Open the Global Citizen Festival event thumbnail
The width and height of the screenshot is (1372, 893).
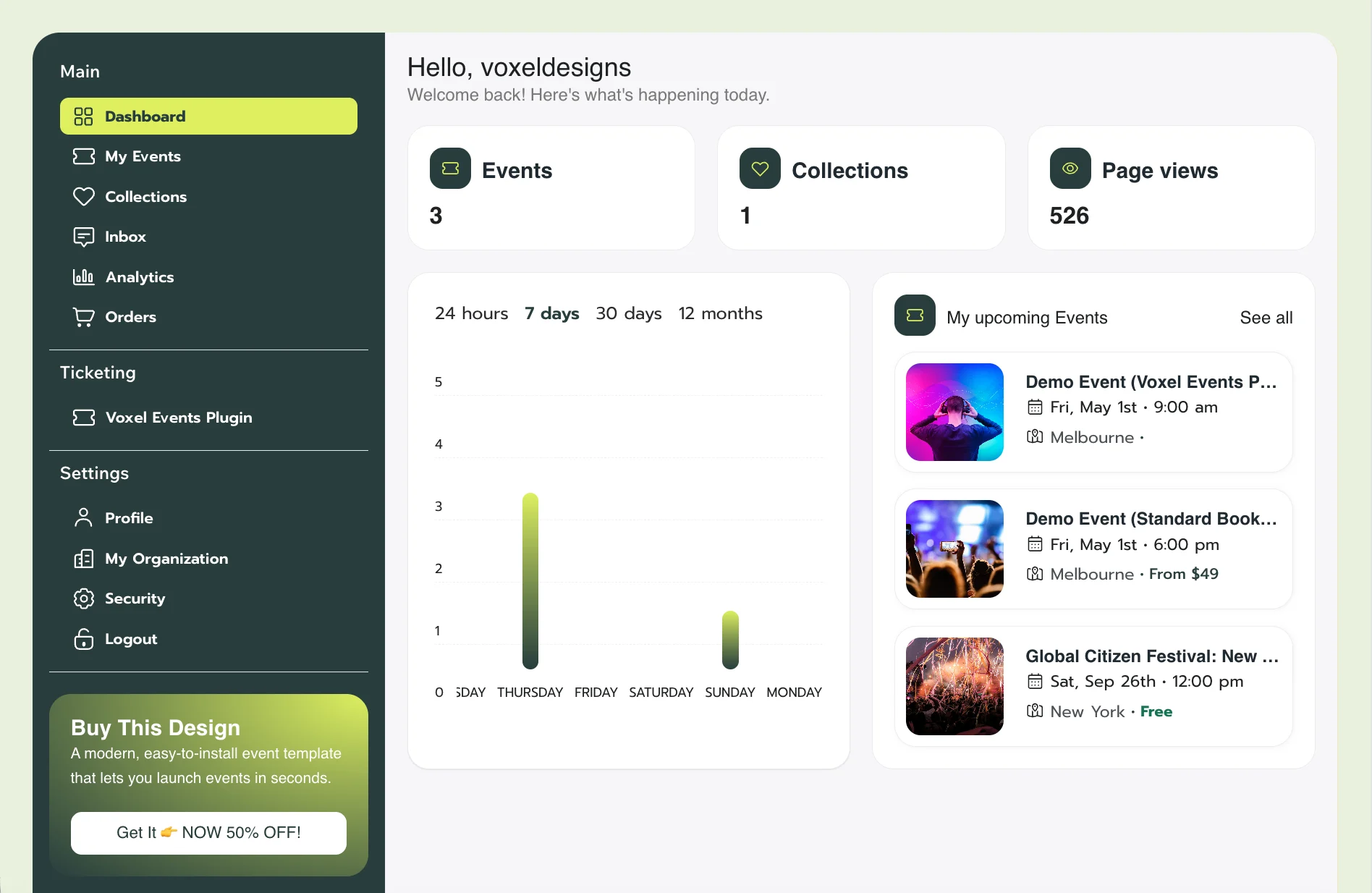[954, 686]
